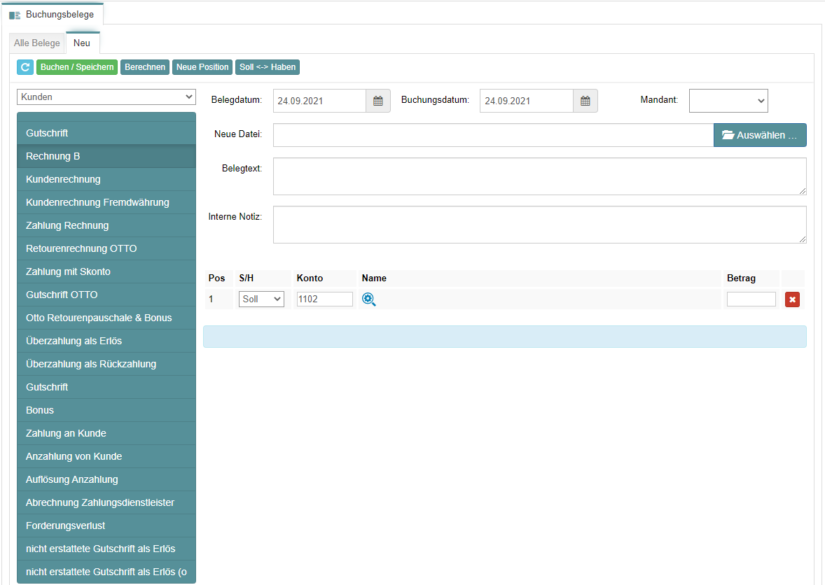
Task: Click the account search magnifier icon
Action: (x=369, y=299)
